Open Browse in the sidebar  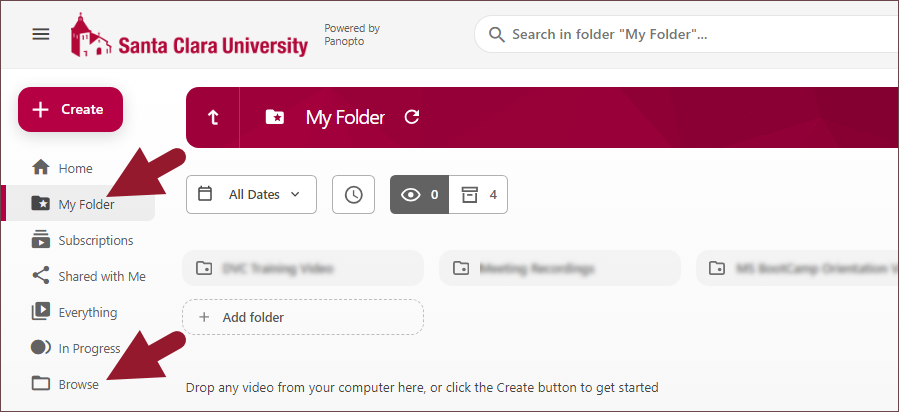pos(78,384)
